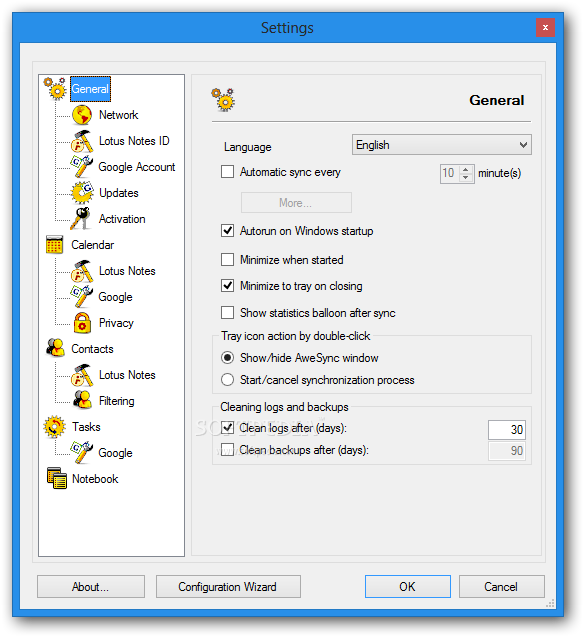Select Start/cancel synchronization process radio
The image size is (584, 637).
227,380
